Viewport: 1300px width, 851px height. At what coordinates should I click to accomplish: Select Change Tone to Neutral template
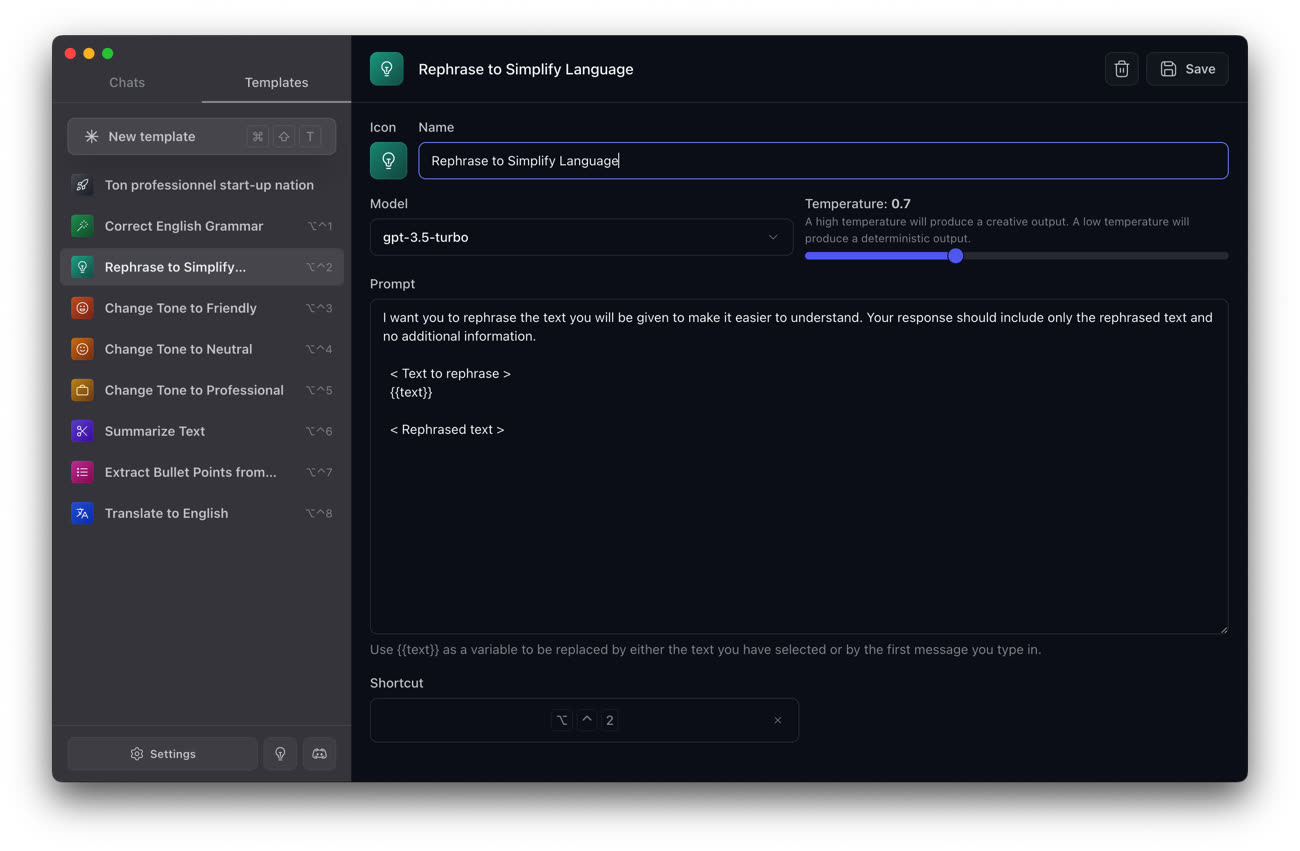click(202, 349)
